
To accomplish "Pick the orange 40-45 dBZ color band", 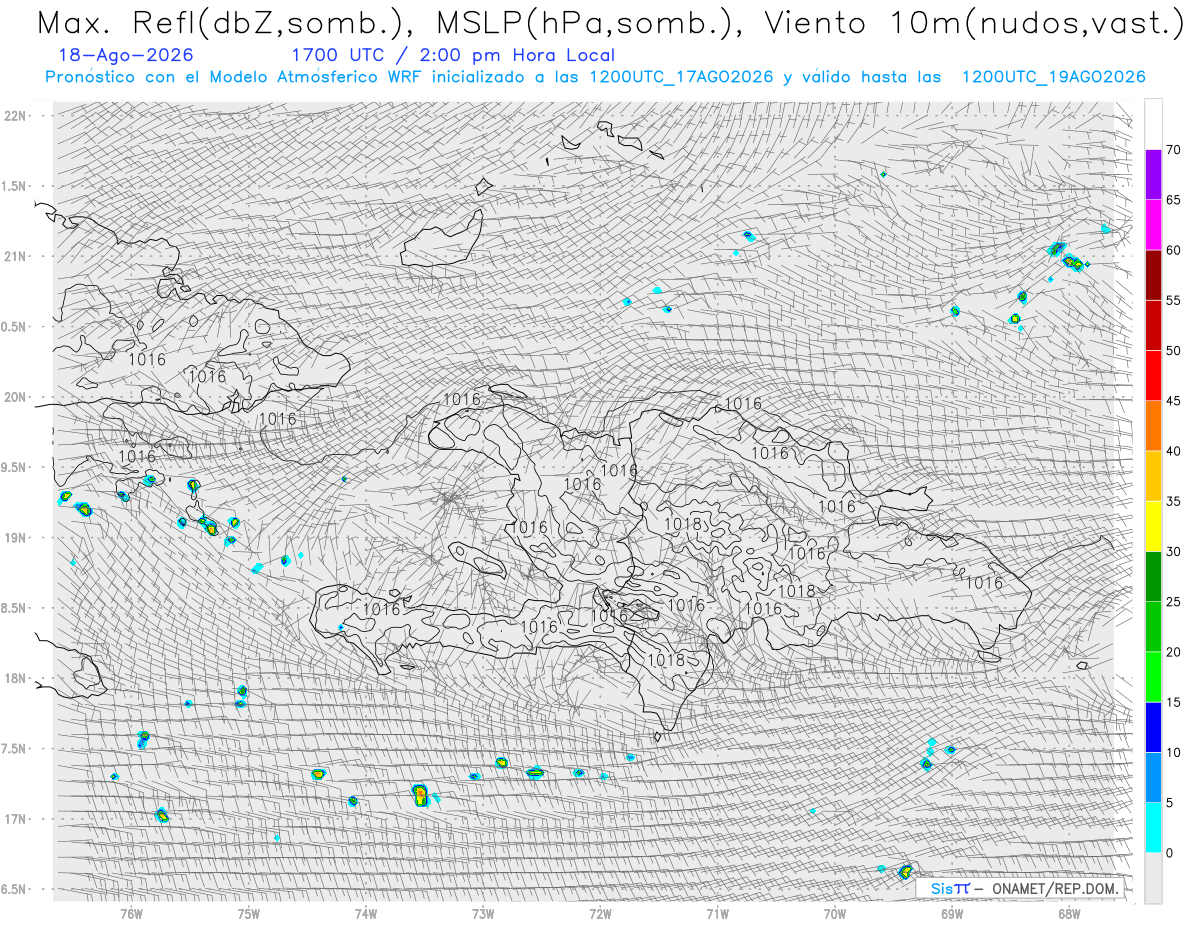I will [1153, 426].
